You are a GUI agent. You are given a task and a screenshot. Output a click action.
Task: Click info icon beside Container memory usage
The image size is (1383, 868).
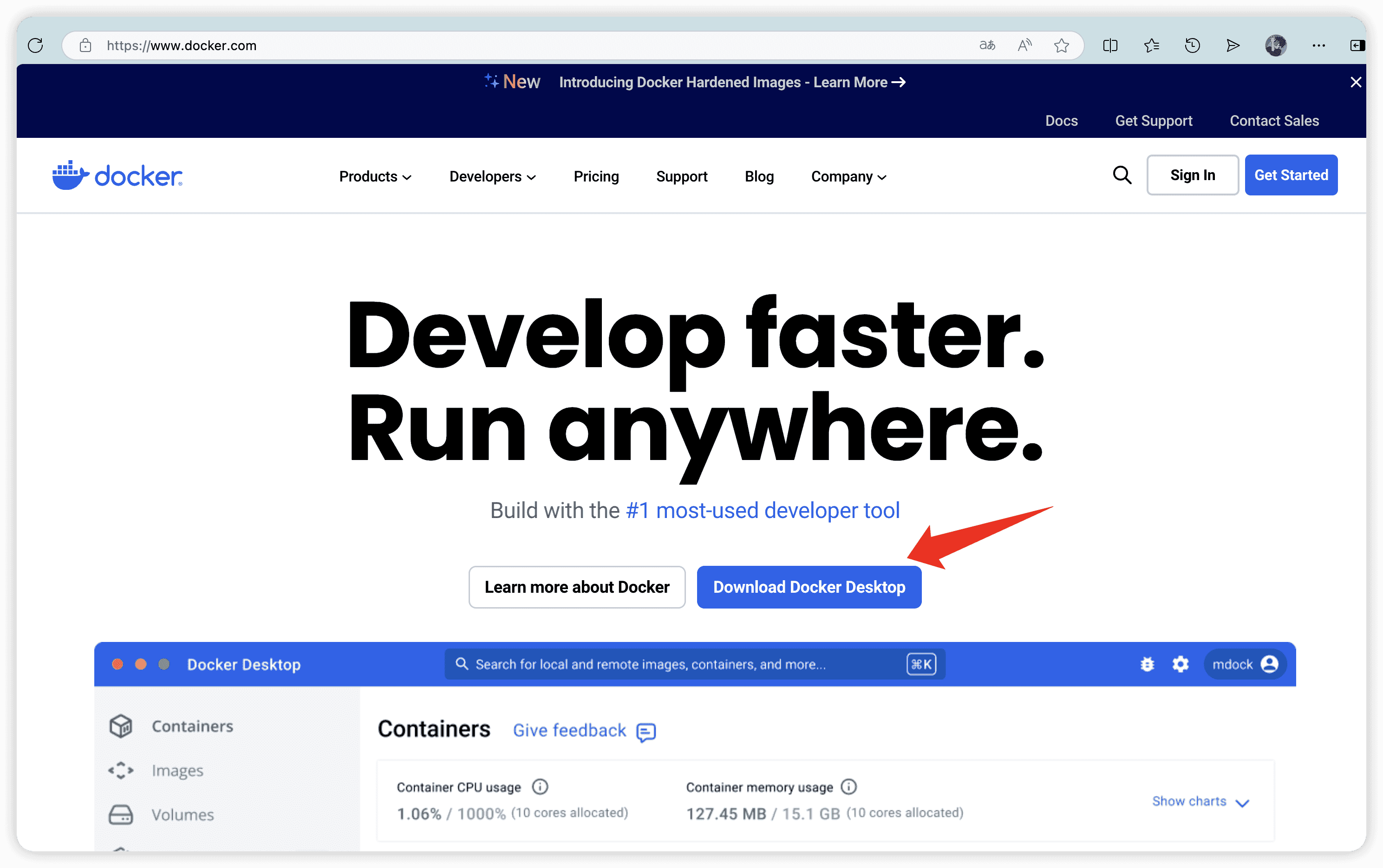848,786
